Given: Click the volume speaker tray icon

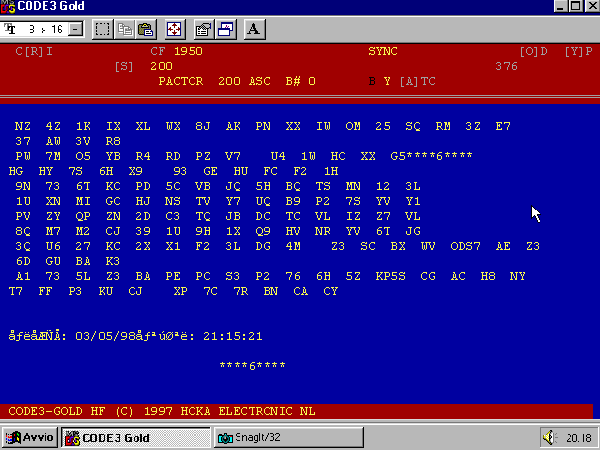Looking at the screenshot, I should point(550,437).
